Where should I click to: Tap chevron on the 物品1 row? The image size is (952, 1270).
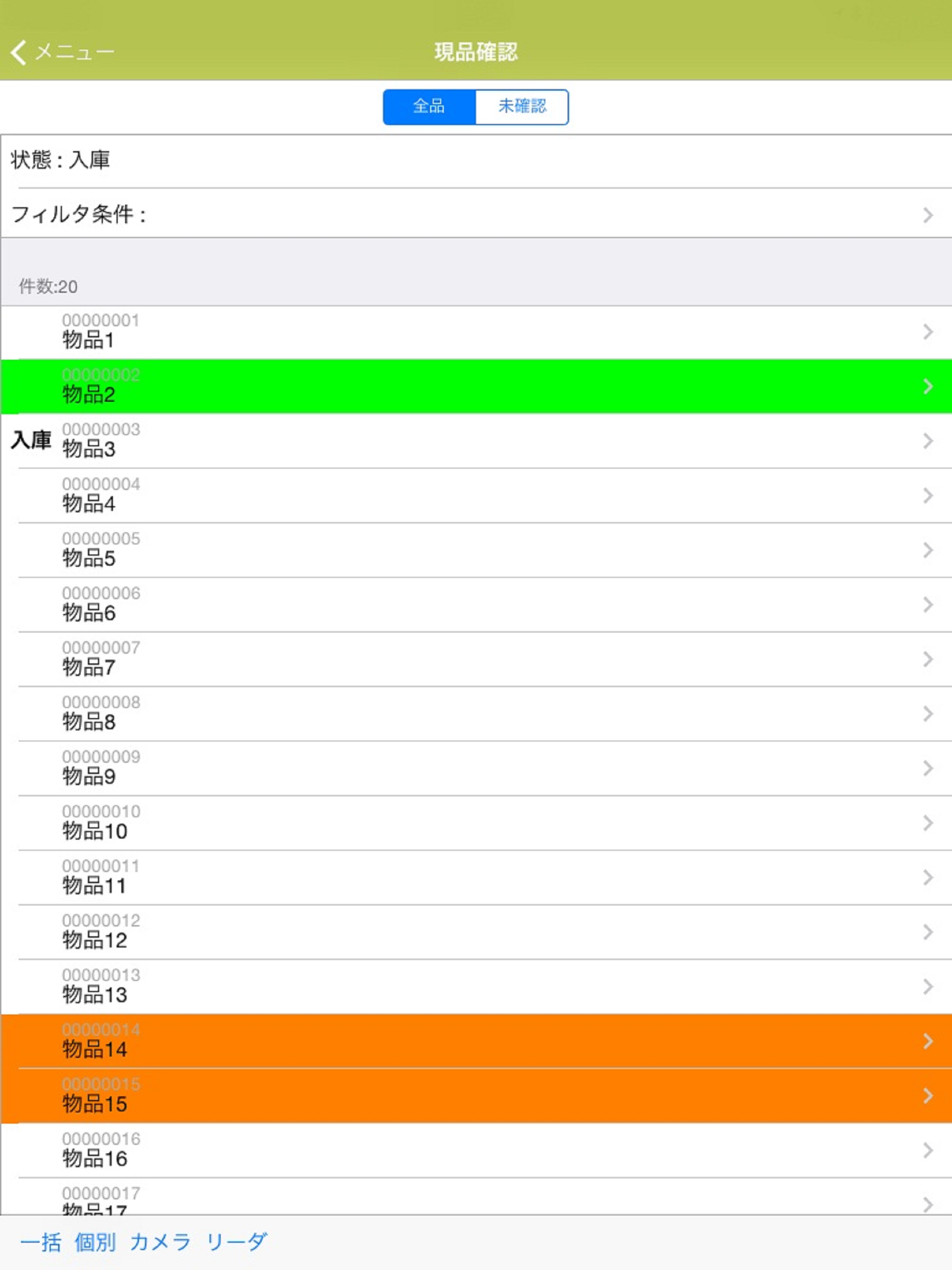click(x=928, y=332)
